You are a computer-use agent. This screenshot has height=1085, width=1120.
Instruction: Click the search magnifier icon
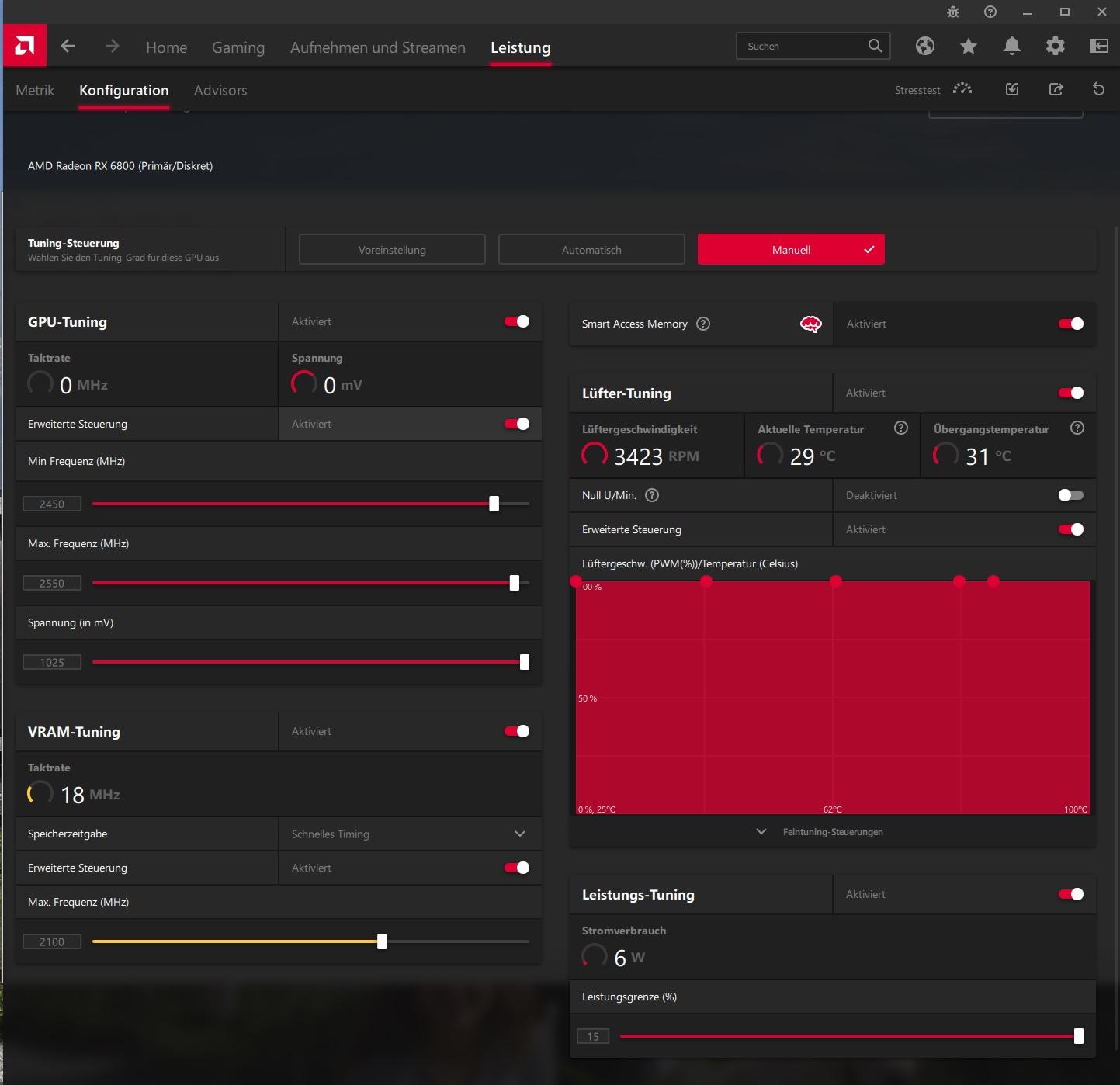[875, 46]
